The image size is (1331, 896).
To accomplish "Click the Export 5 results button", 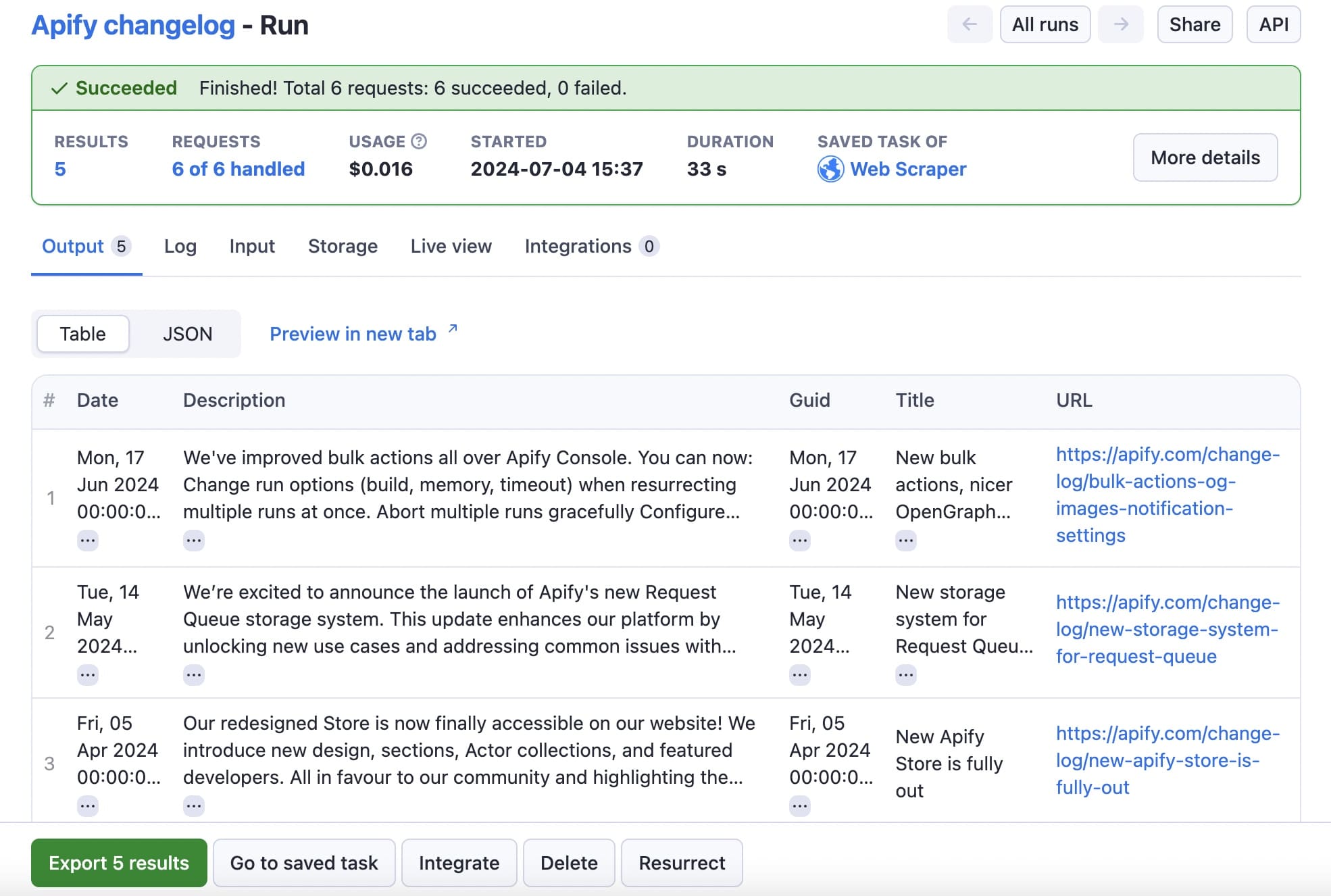I will pyautogui.click(x=118, y=863).
